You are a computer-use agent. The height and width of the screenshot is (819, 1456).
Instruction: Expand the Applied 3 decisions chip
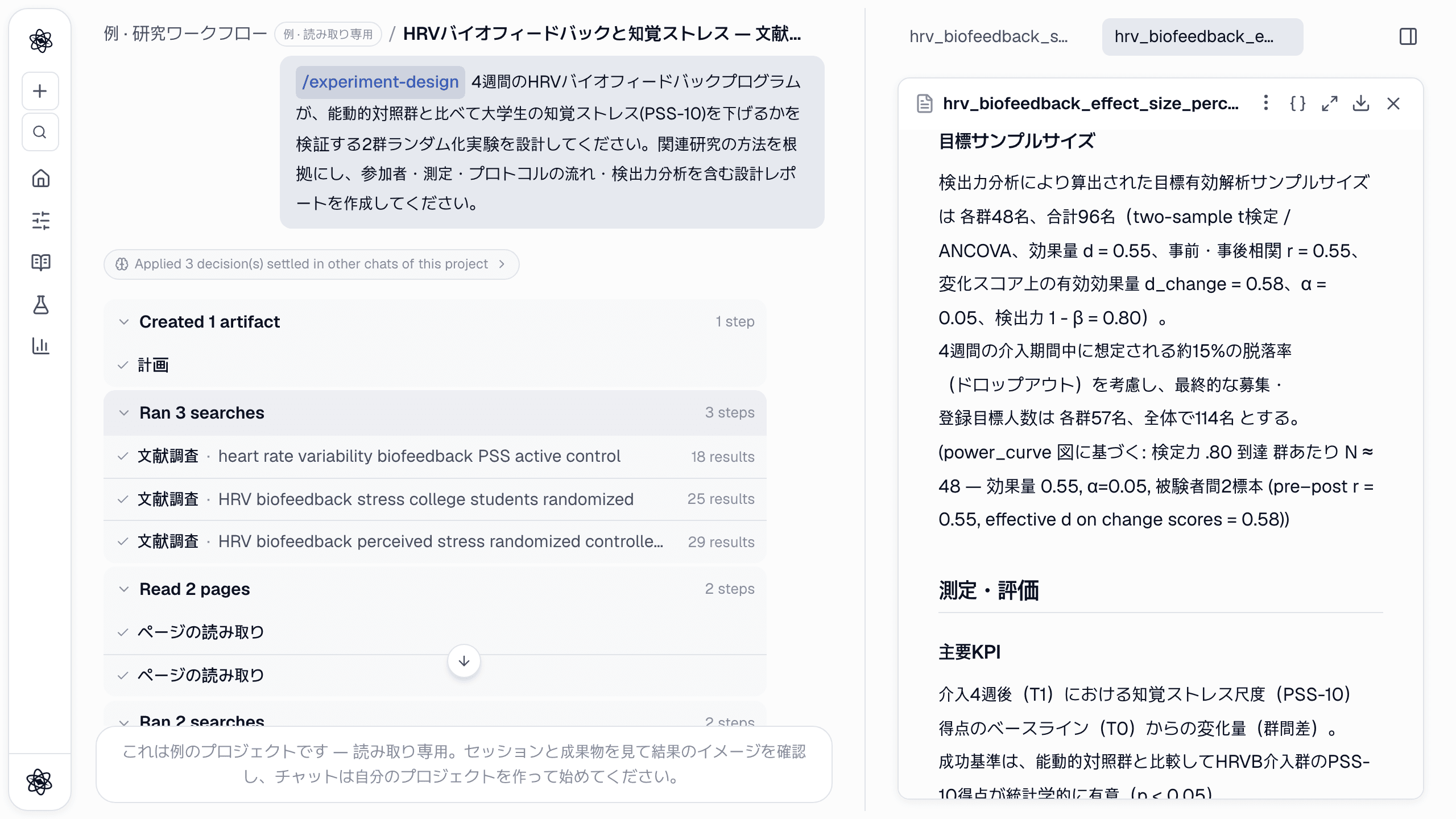tap(311, 264)
